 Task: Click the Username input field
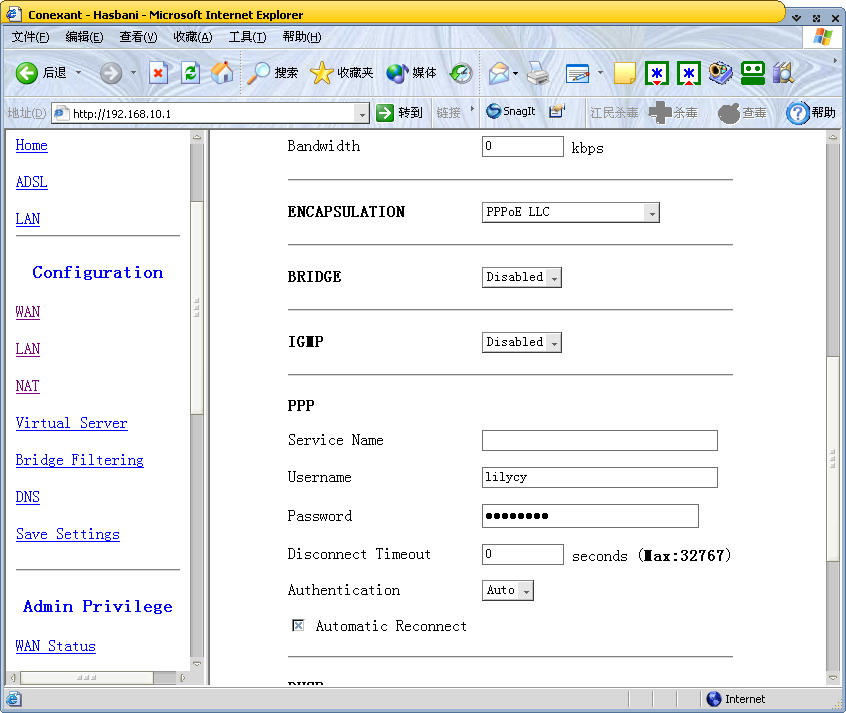click(x=599, y=477)
